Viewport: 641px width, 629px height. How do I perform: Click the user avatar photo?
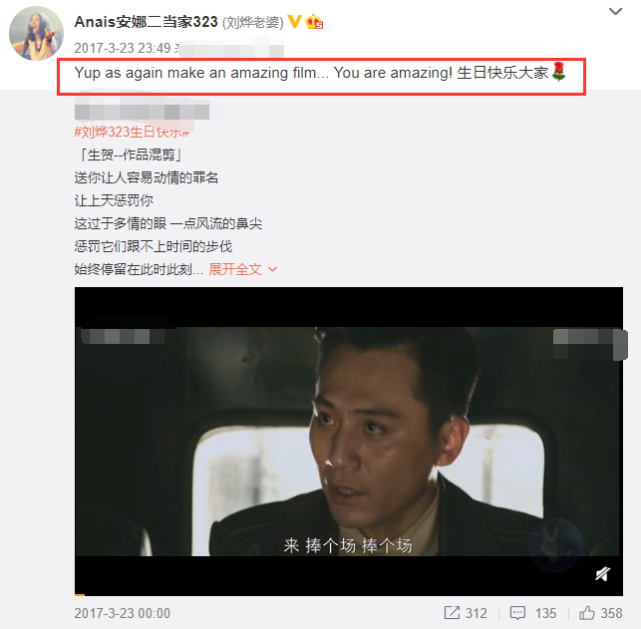36,33
